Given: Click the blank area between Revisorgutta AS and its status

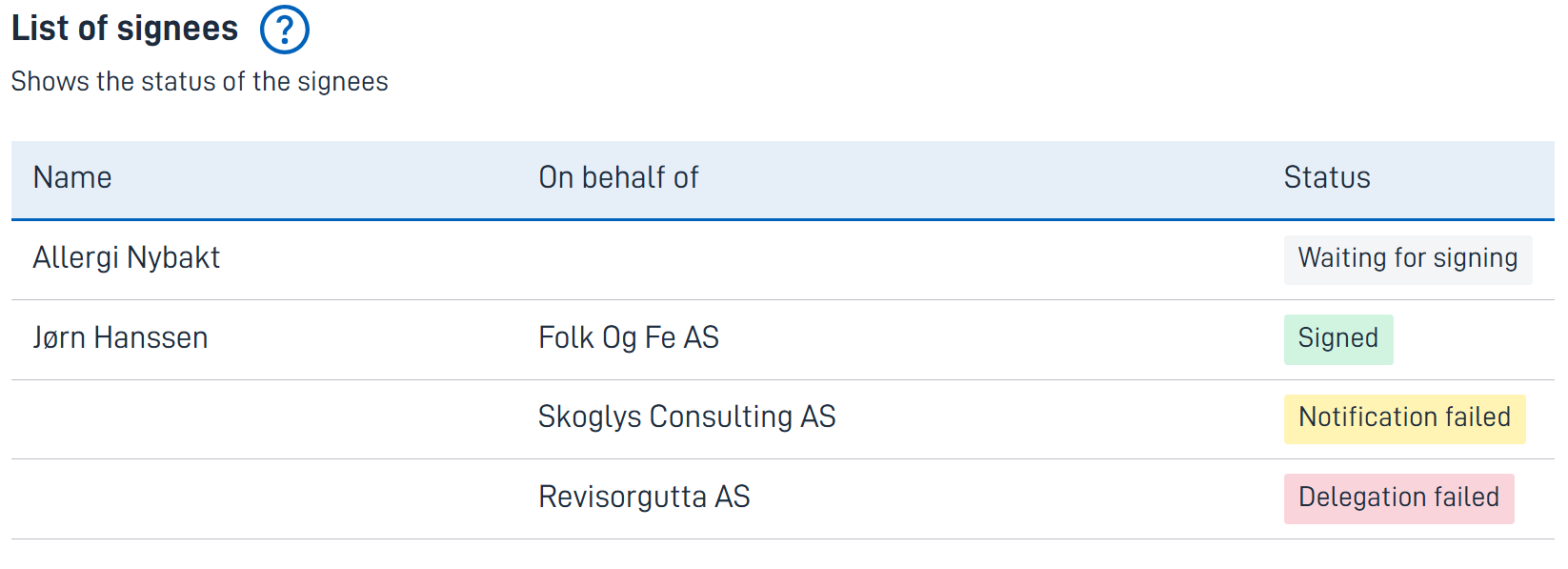Looking at the screenshot, I should [1016, 498].
